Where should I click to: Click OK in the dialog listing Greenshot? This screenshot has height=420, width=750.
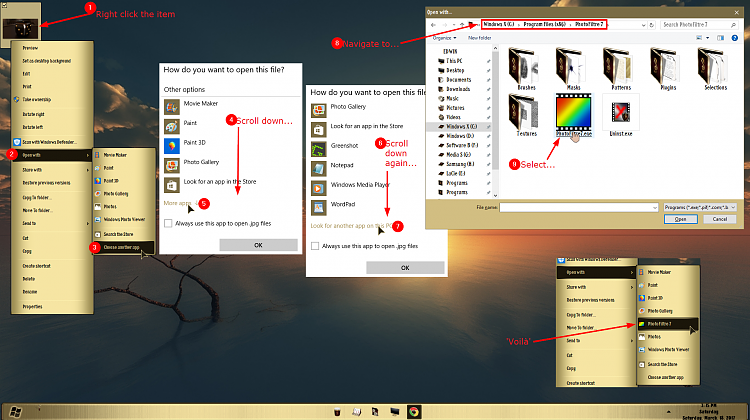tap(405, 267)
